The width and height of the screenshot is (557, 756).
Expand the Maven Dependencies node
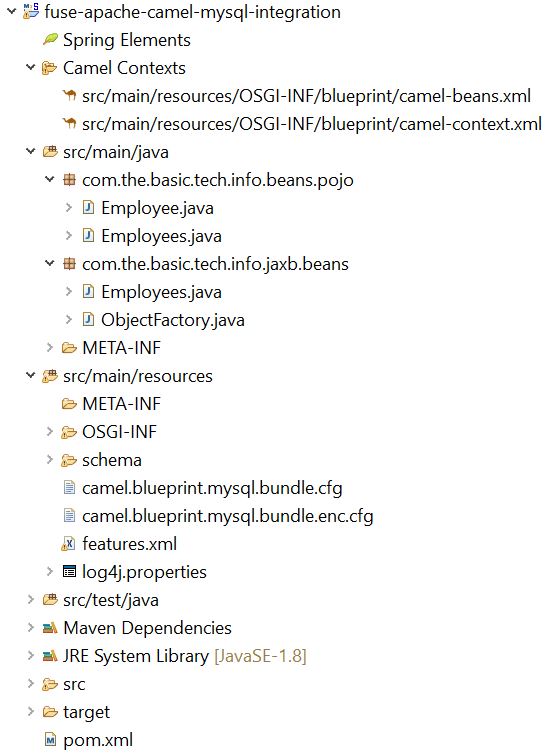pos(31,628)
